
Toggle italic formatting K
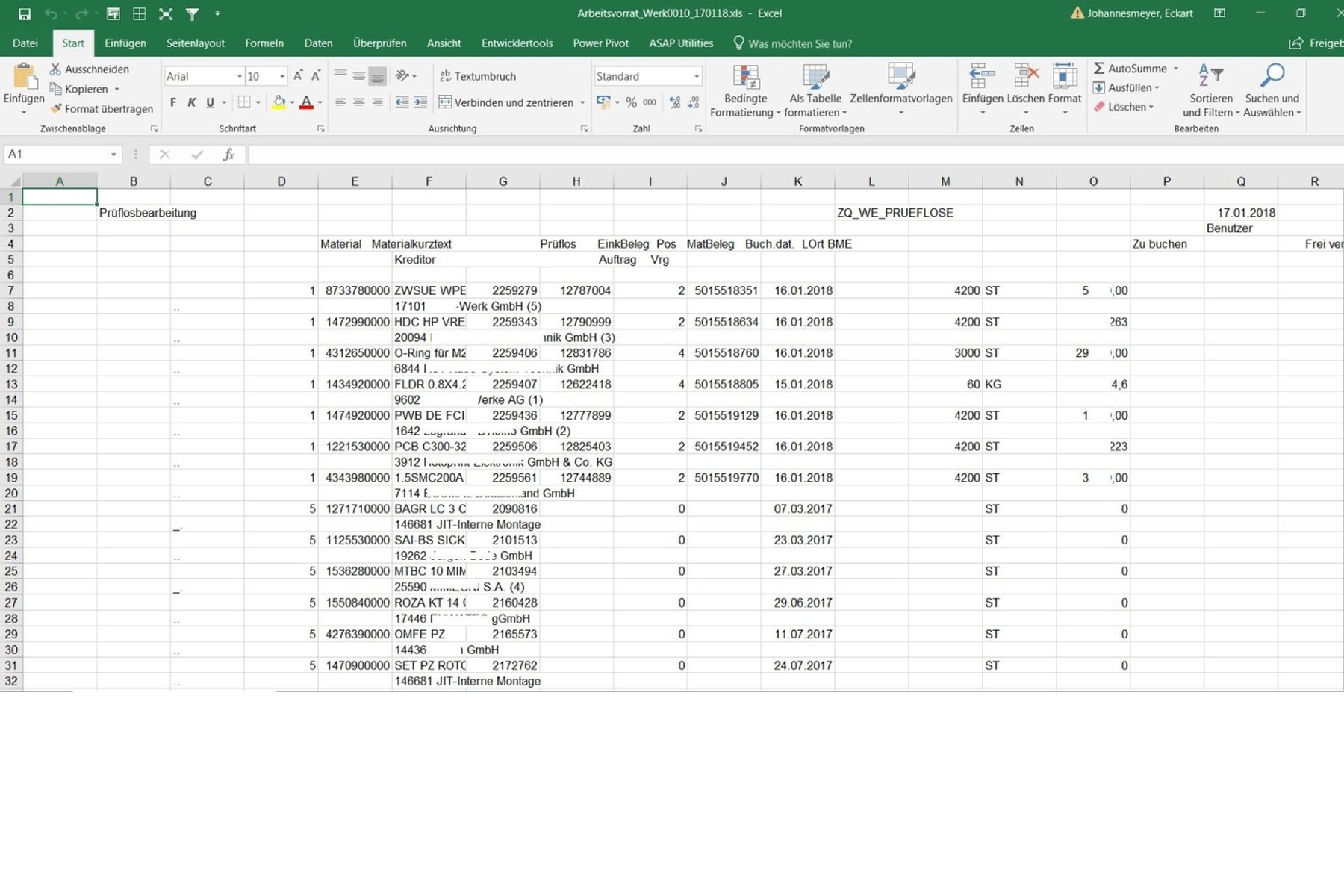pos(192,102)
